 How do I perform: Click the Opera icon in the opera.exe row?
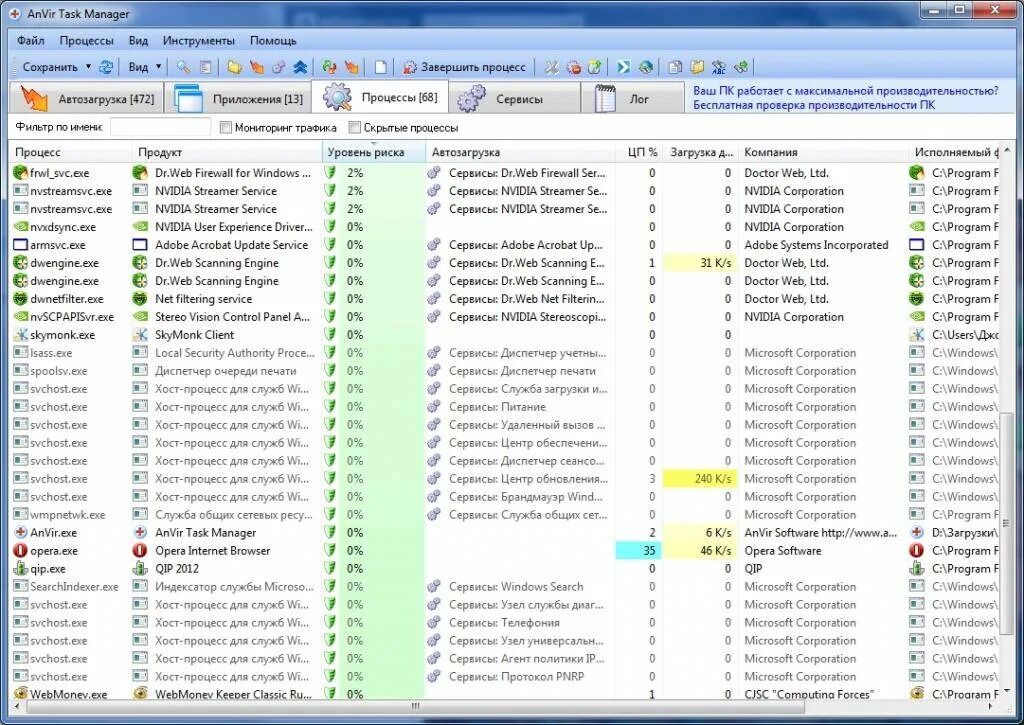point(20,551)
